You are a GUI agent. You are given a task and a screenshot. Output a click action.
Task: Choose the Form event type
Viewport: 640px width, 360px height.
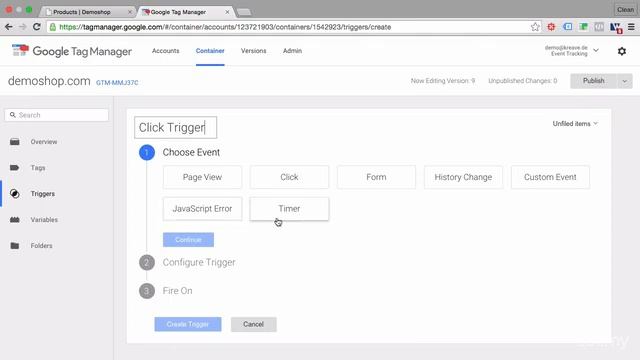point(376,177)
